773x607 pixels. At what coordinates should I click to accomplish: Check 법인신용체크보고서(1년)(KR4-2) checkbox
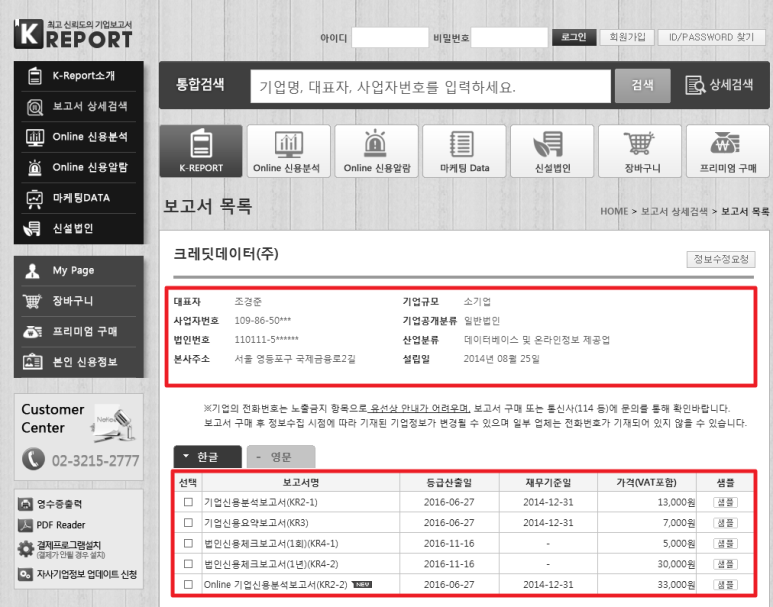click(x=188, y=564)
